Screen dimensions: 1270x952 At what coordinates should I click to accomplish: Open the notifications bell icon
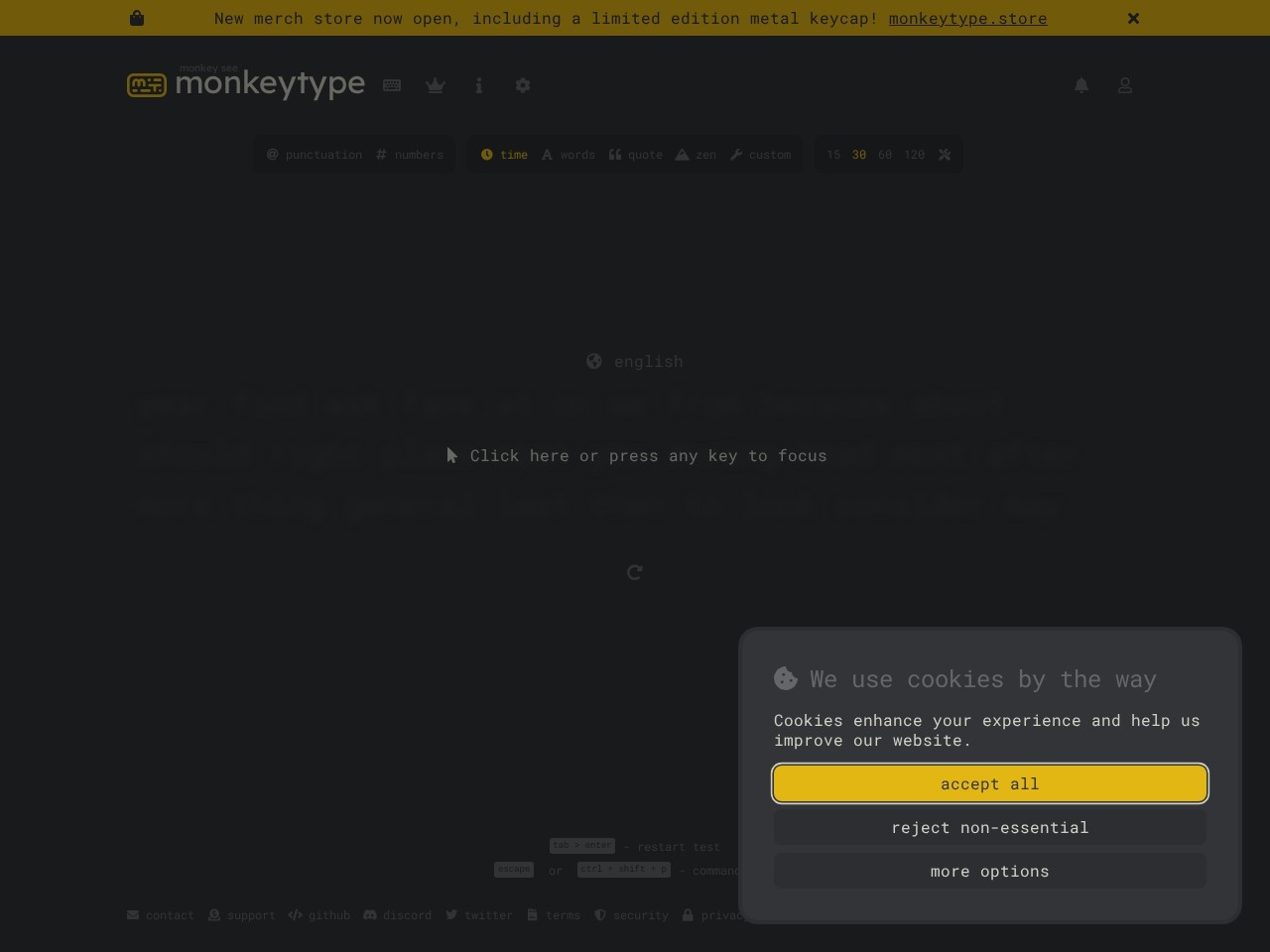coord(1081,85)
